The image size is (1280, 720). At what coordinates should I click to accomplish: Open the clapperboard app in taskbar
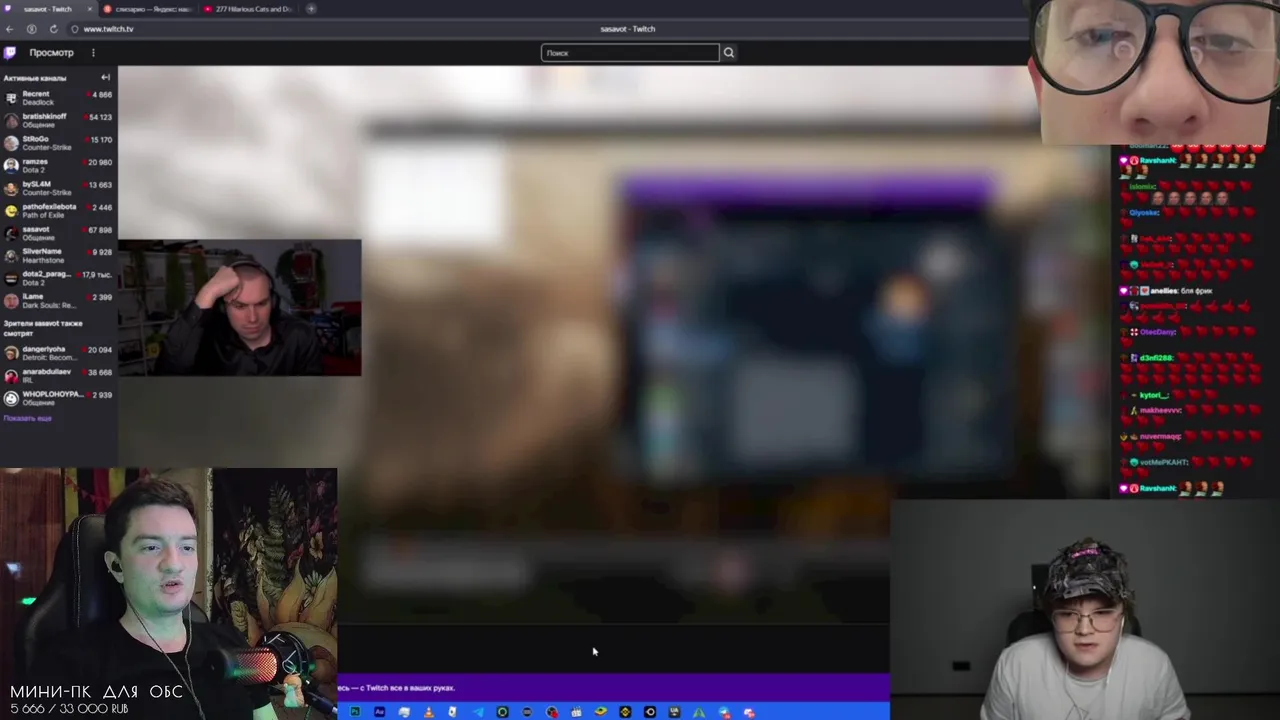576,712
